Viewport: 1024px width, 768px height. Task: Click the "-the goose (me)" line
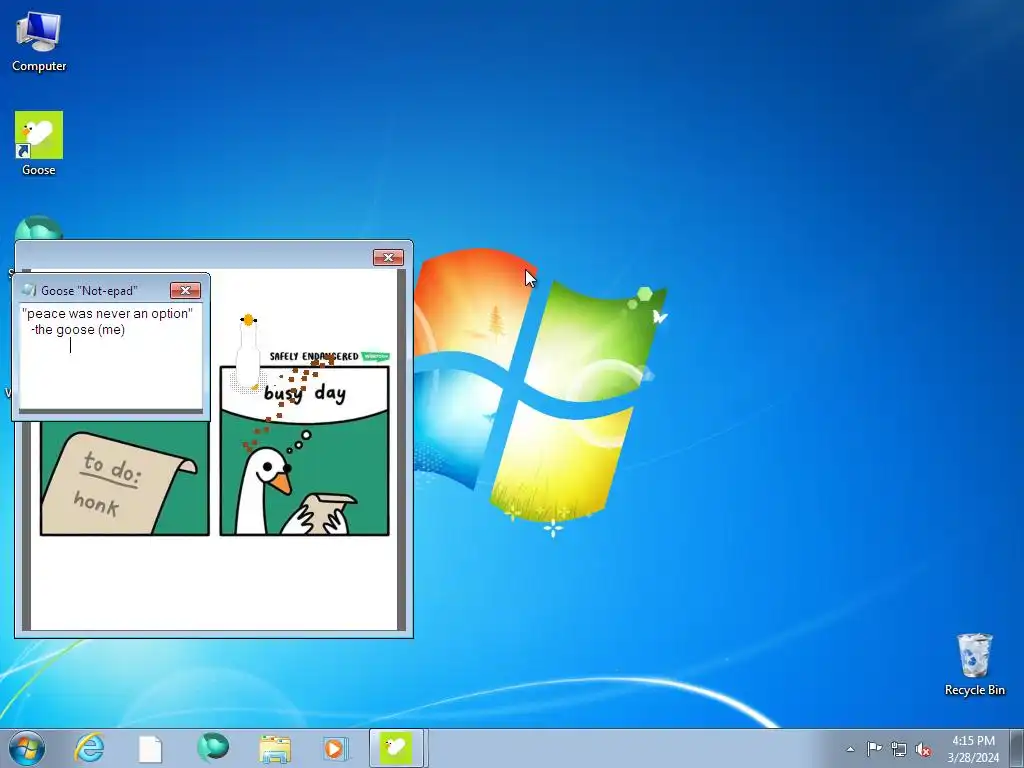(x=78, y=330)
